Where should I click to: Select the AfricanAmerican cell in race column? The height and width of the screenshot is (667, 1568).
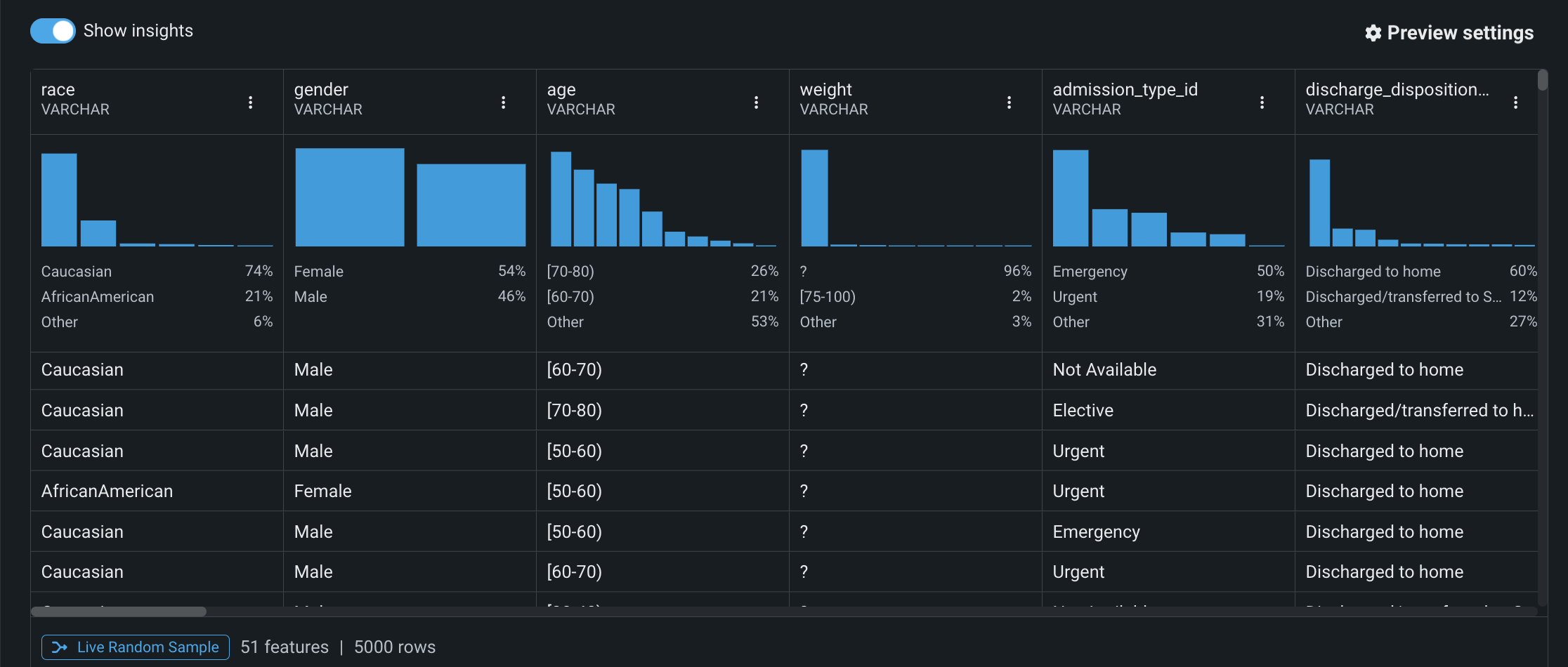click(107, 491)
